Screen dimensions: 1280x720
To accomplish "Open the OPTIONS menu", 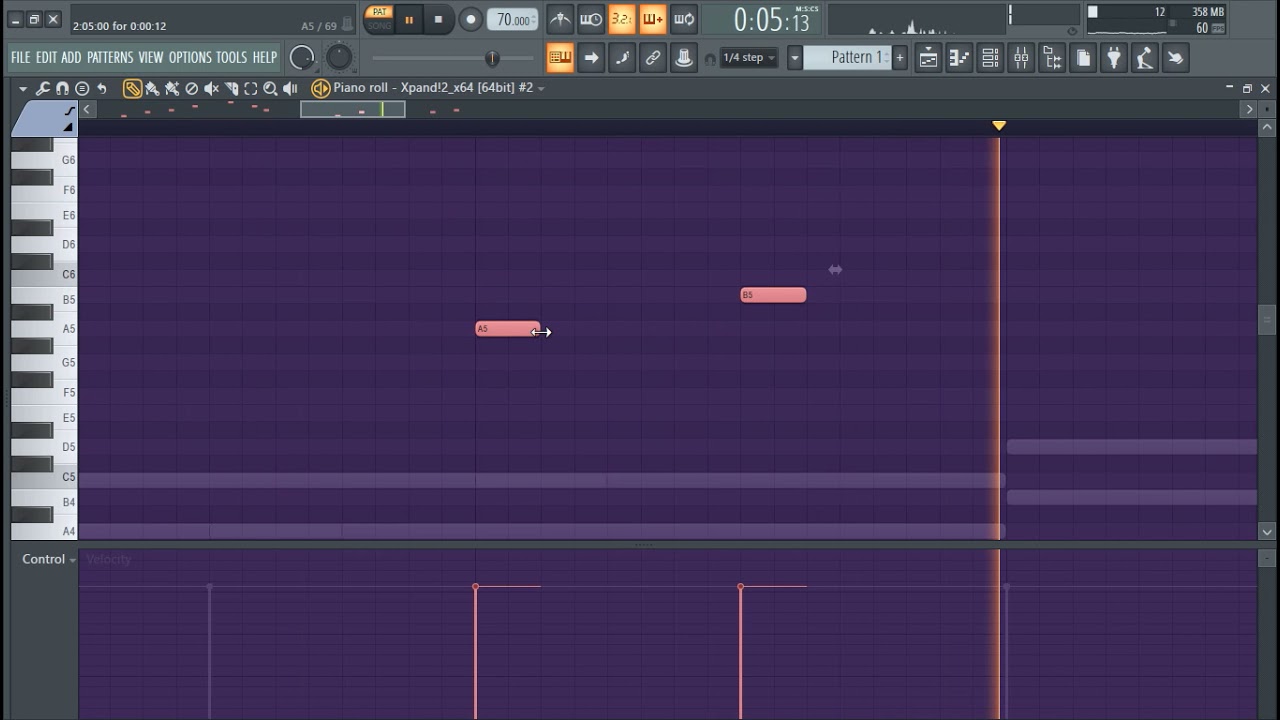I will (x=190, y=58).
